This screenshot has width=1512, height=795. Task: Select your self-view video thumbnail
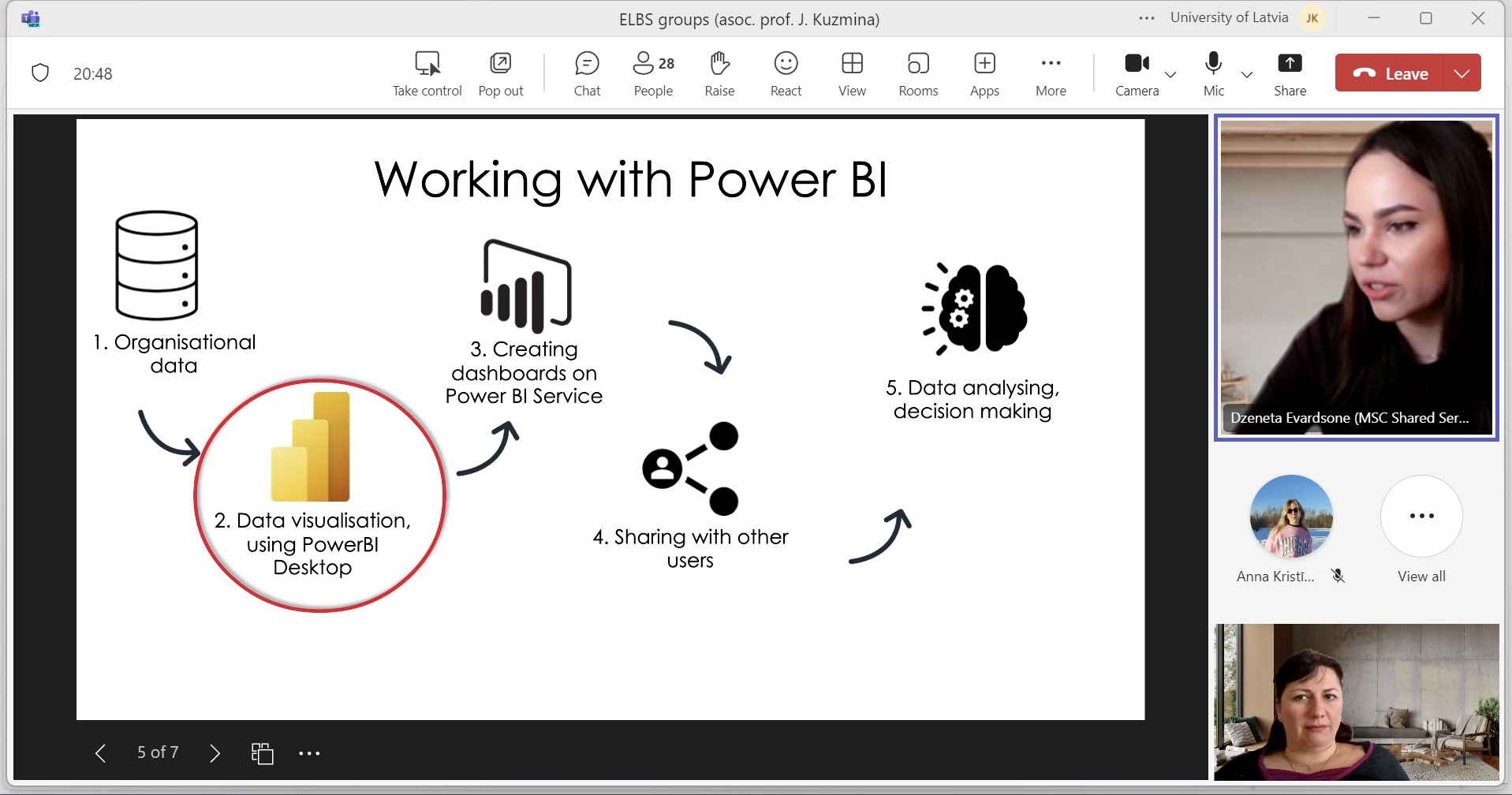(1357, 702)
